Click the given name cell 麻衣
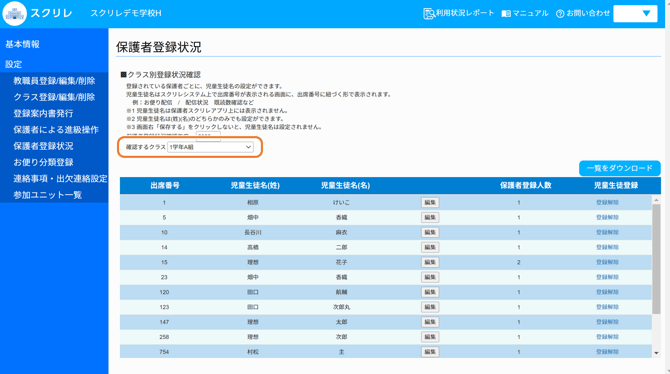Viewport: 670px width, 374px height. (x=341, y=232)
